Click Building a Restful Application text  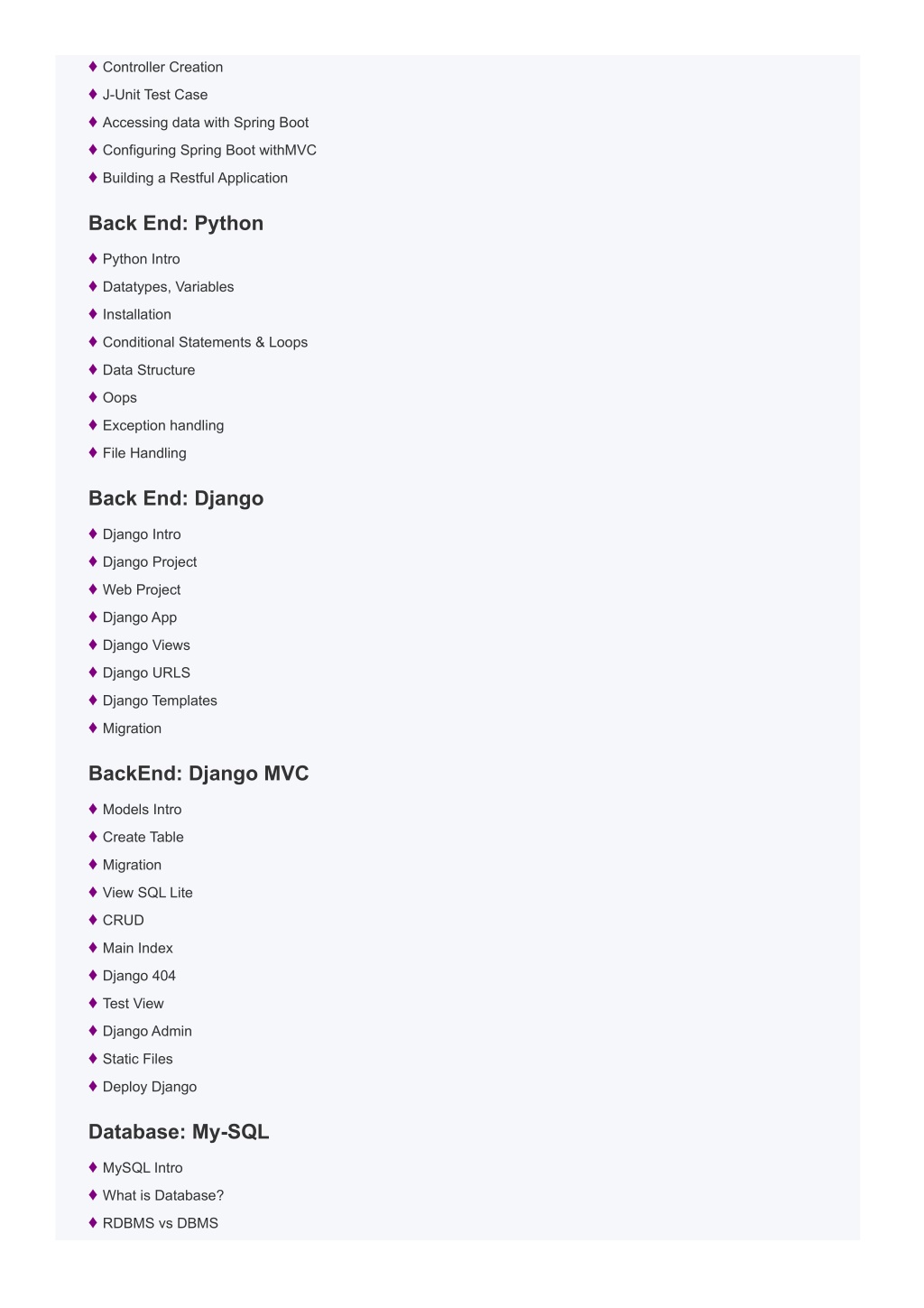[195, 178]
